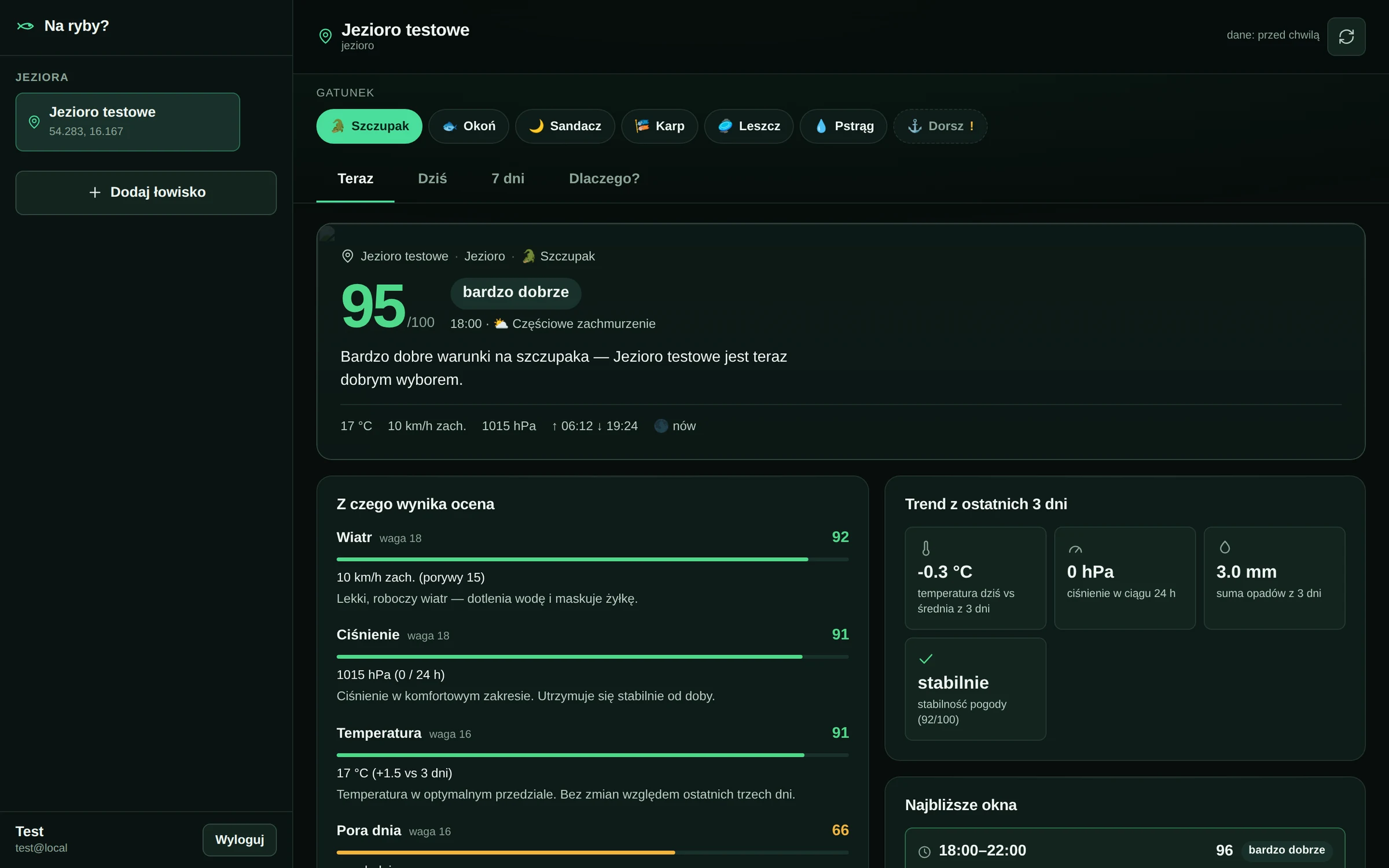1389x868 pixels.
Task: Switch to the Dziś tab
Action: coord(432,179)
